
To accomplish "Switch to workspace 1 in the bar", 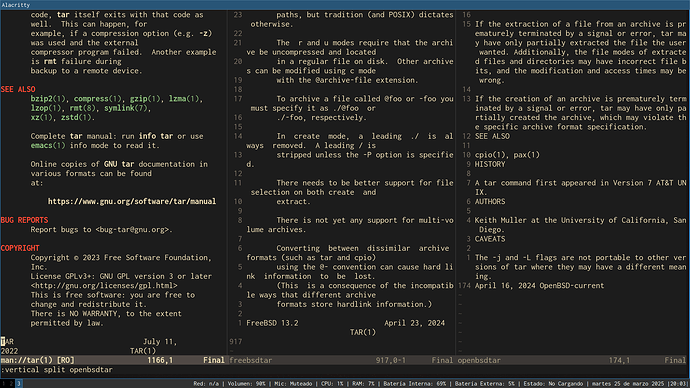I will 3,384.
